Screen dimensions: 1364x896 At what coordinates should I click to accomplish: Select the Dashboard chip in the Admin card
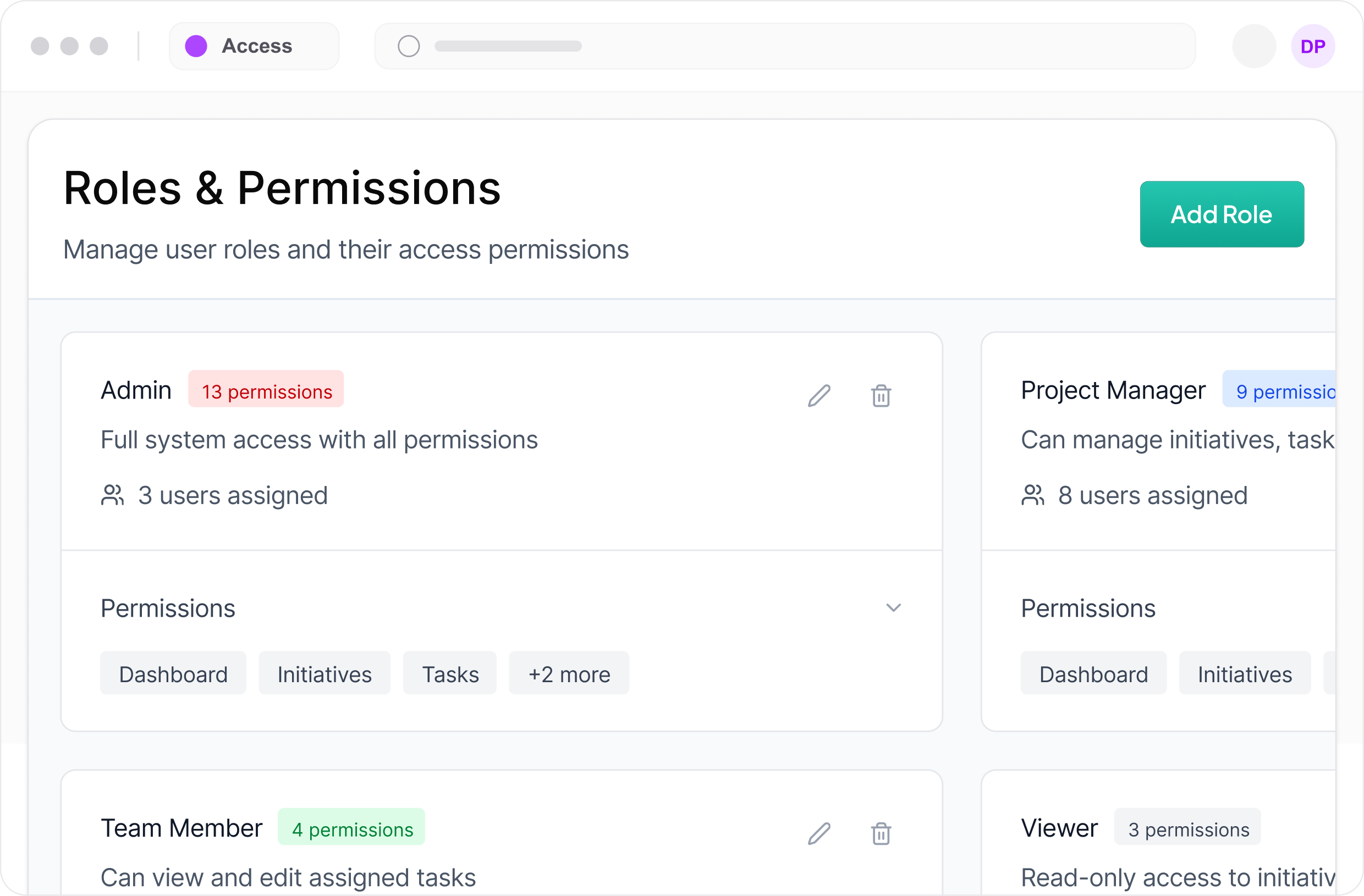click(173, 674)
